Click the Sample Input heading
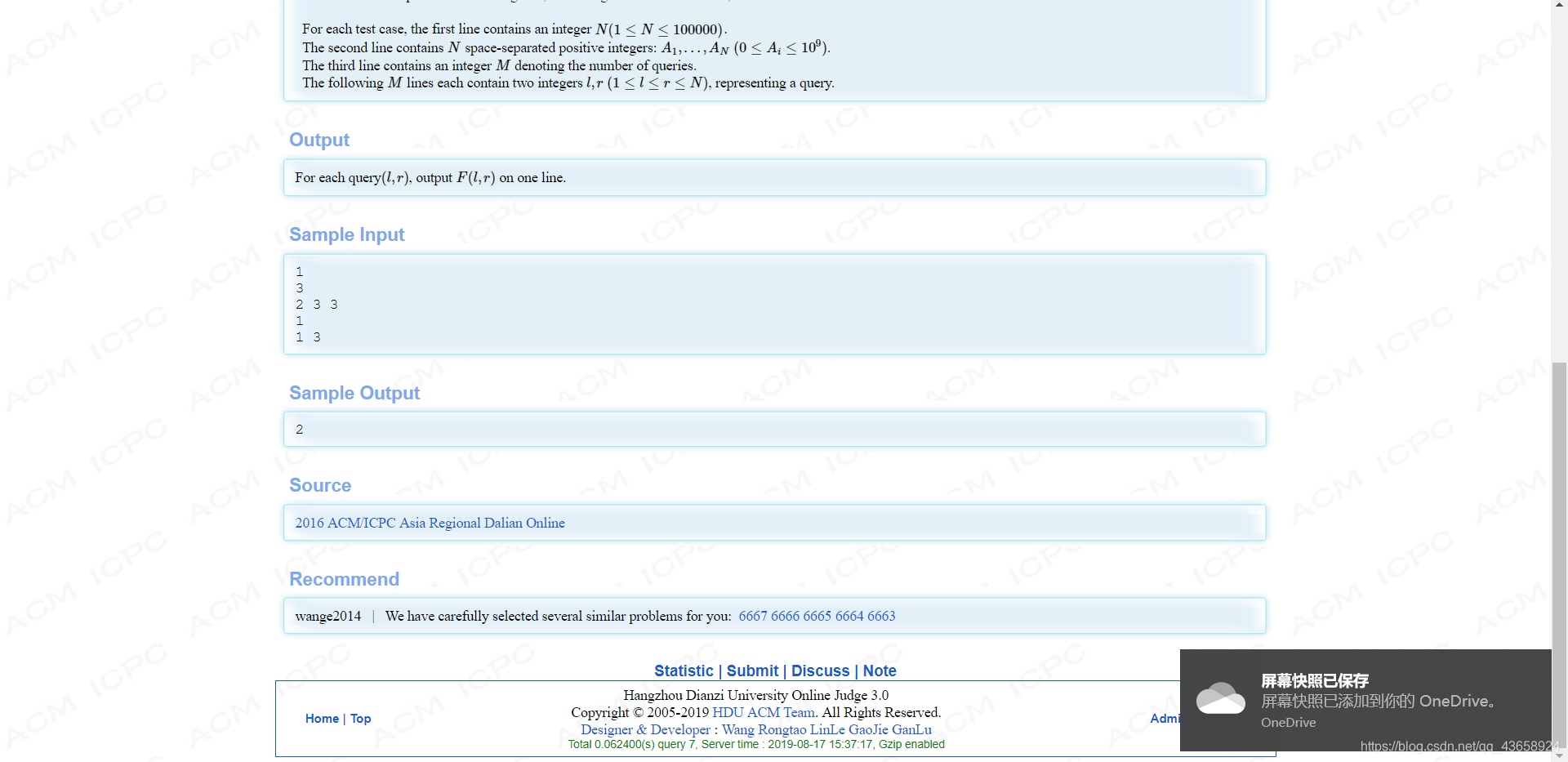 tap(347, 234)
